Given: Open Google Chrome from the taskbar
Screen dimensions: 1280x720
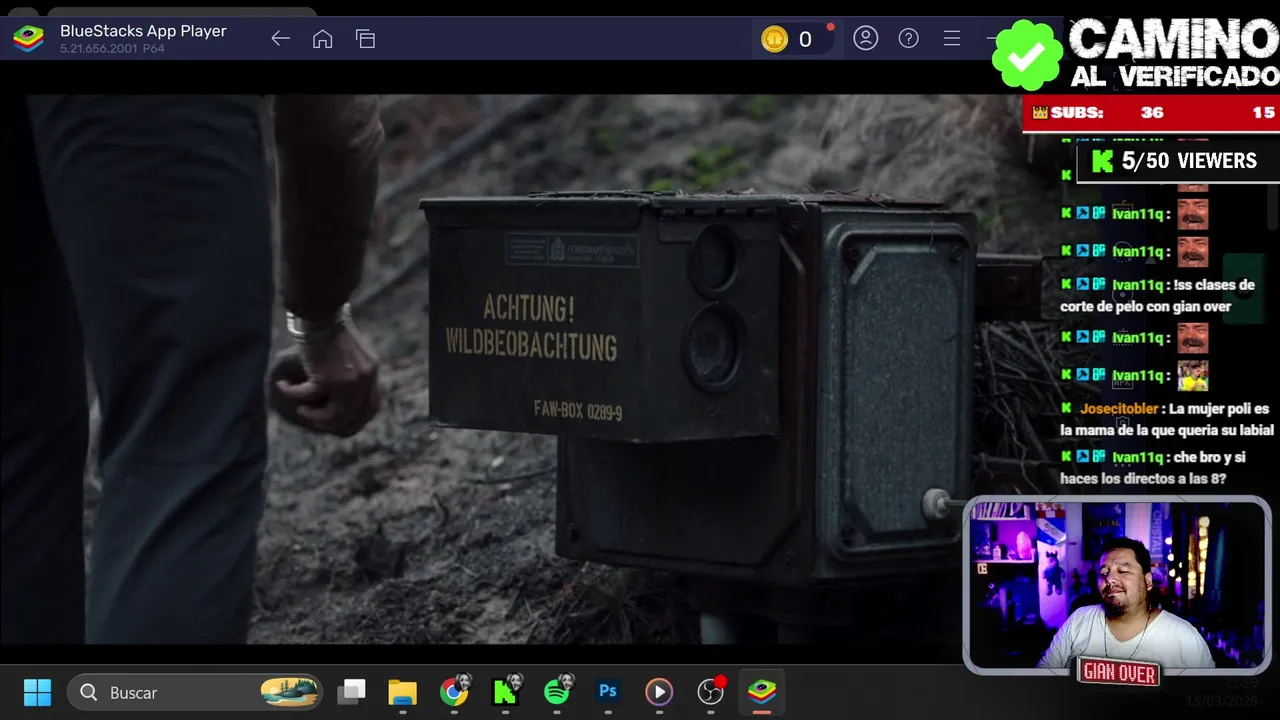Looking at the screenshot, I should (x=454, y=692).
